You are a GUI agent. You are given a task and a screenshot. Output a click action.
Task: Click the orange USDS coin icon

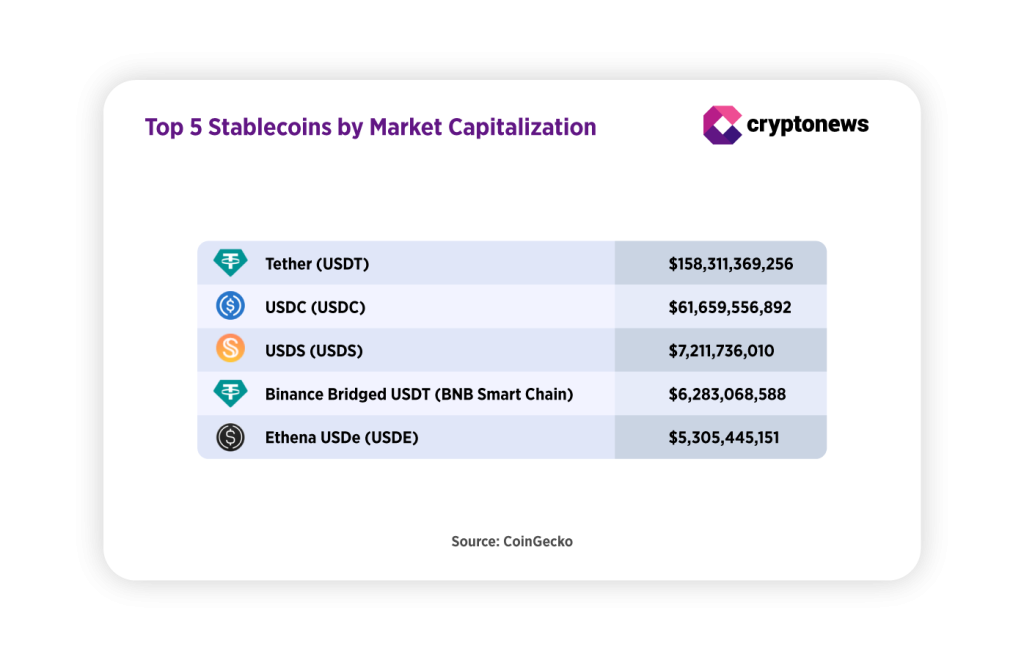231,349
